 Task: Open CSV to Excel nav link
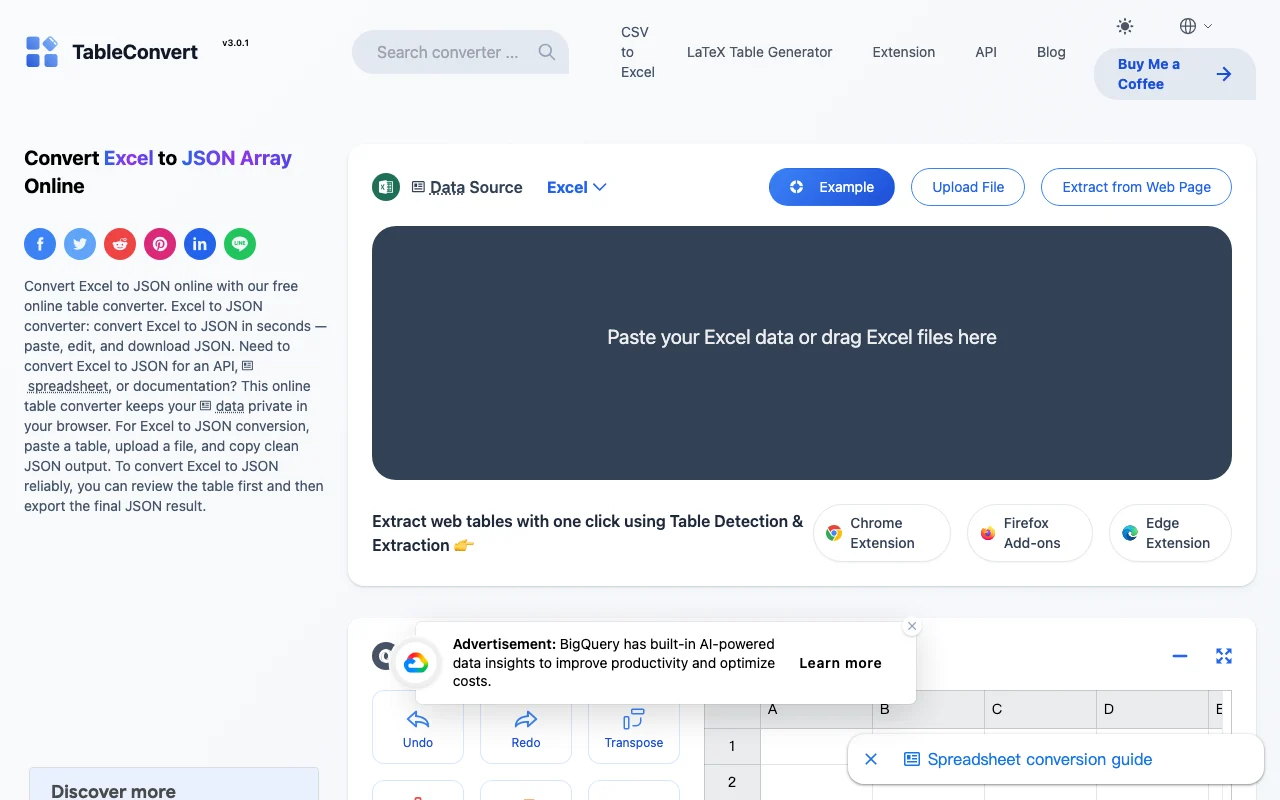(x=637, y=52)
